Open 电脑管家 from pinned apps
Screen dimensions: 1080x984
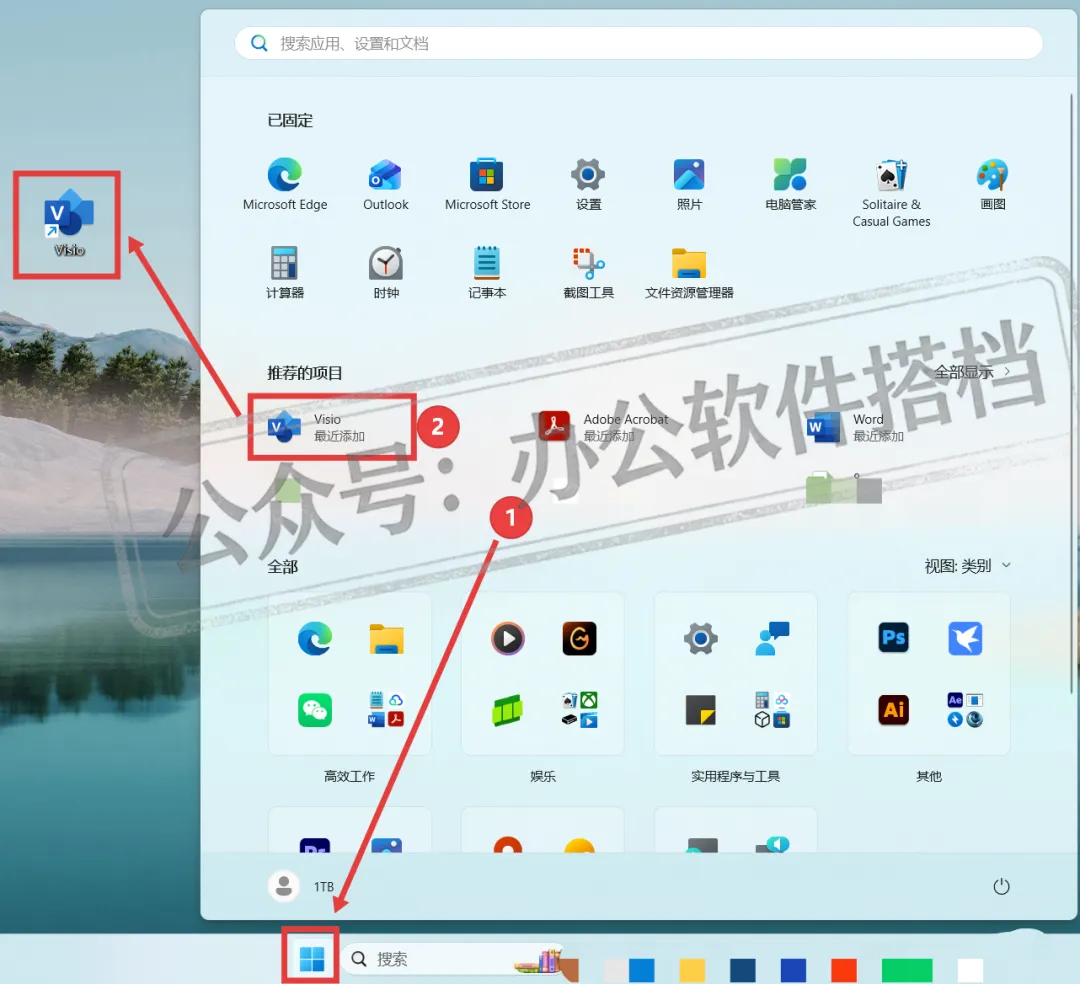pos(790,184)
